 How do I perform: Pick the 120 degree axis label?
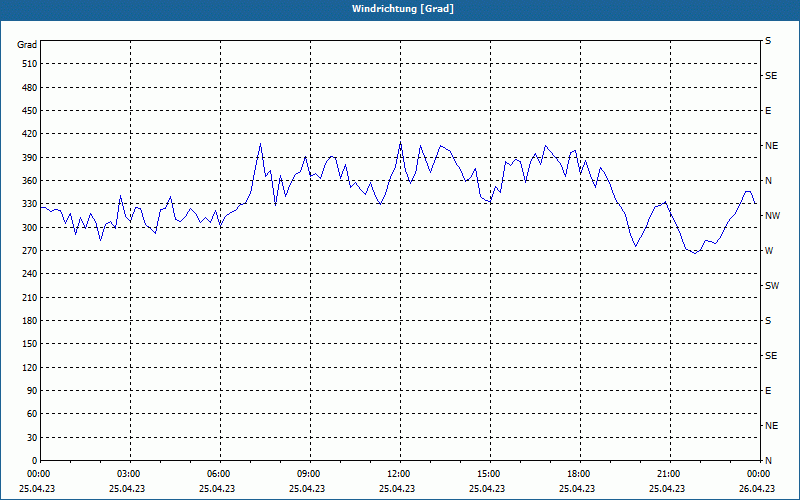(29, 367)
